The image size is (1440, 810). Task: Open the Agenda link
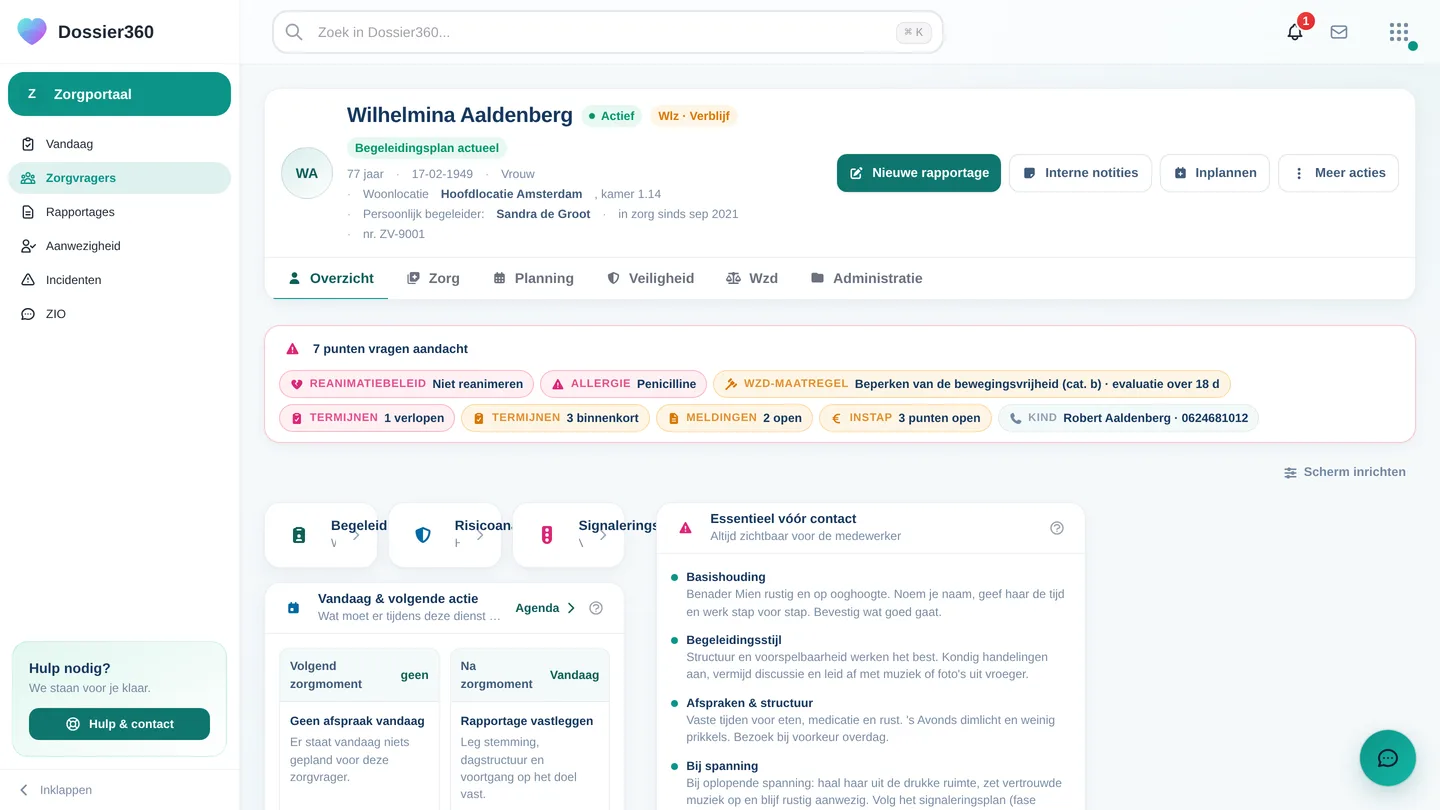tap(546, 608)
